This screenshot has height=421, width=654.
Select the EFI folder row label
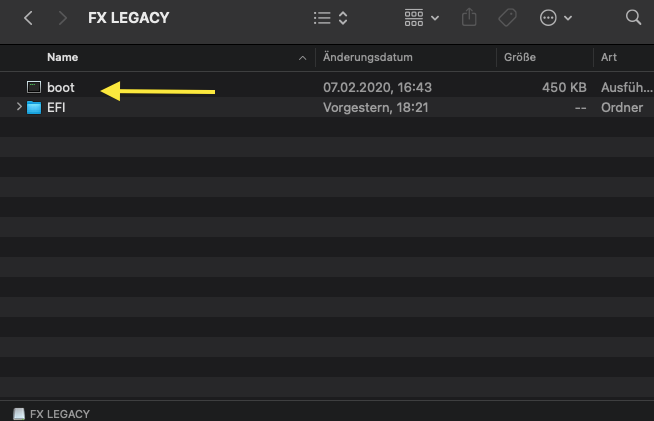coord(56,108)
